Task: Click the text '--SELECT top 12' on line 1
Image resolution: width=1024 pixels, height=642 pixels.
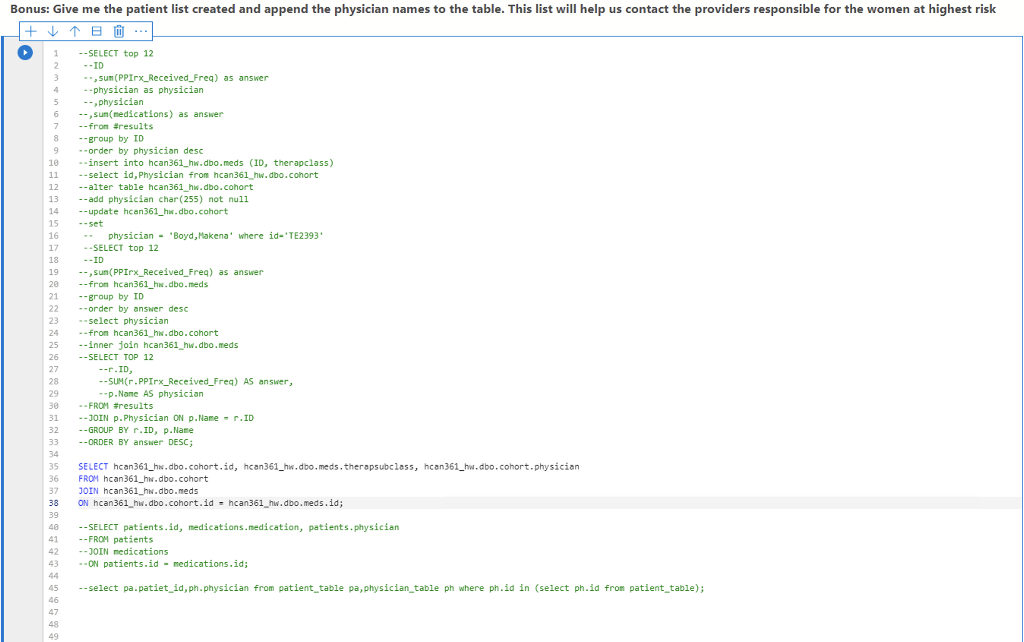Action: tap(116, 54)
